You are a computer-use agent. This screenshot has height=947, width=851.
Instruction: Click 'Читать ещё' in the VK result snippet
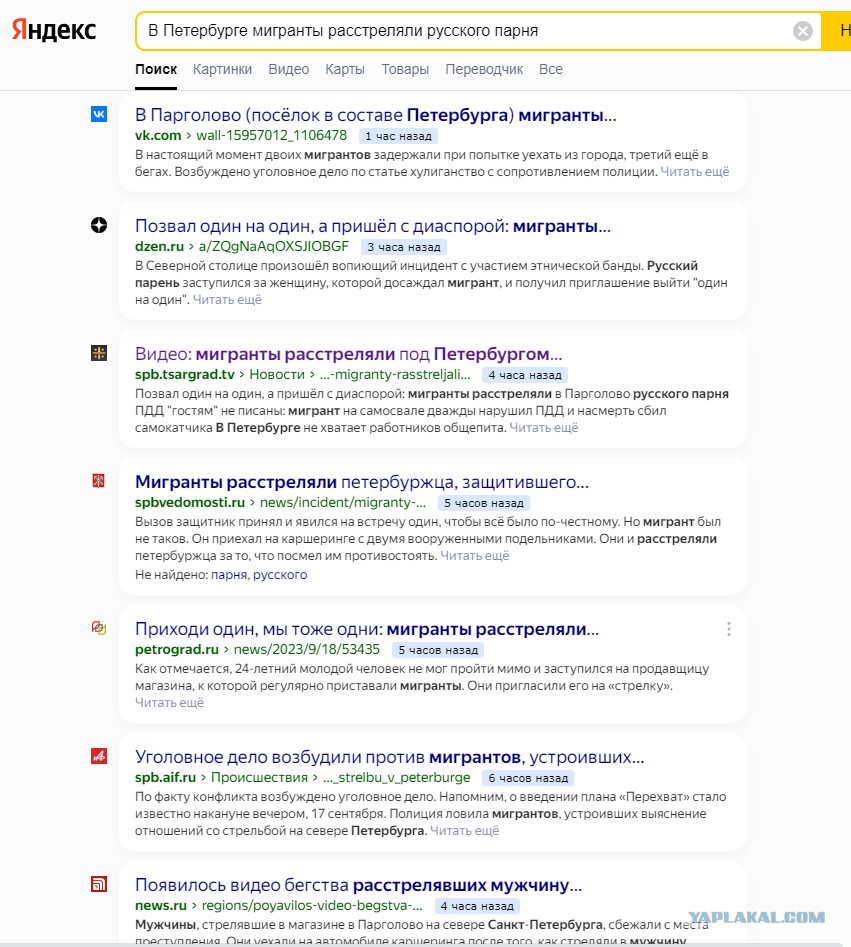point(695,172)
